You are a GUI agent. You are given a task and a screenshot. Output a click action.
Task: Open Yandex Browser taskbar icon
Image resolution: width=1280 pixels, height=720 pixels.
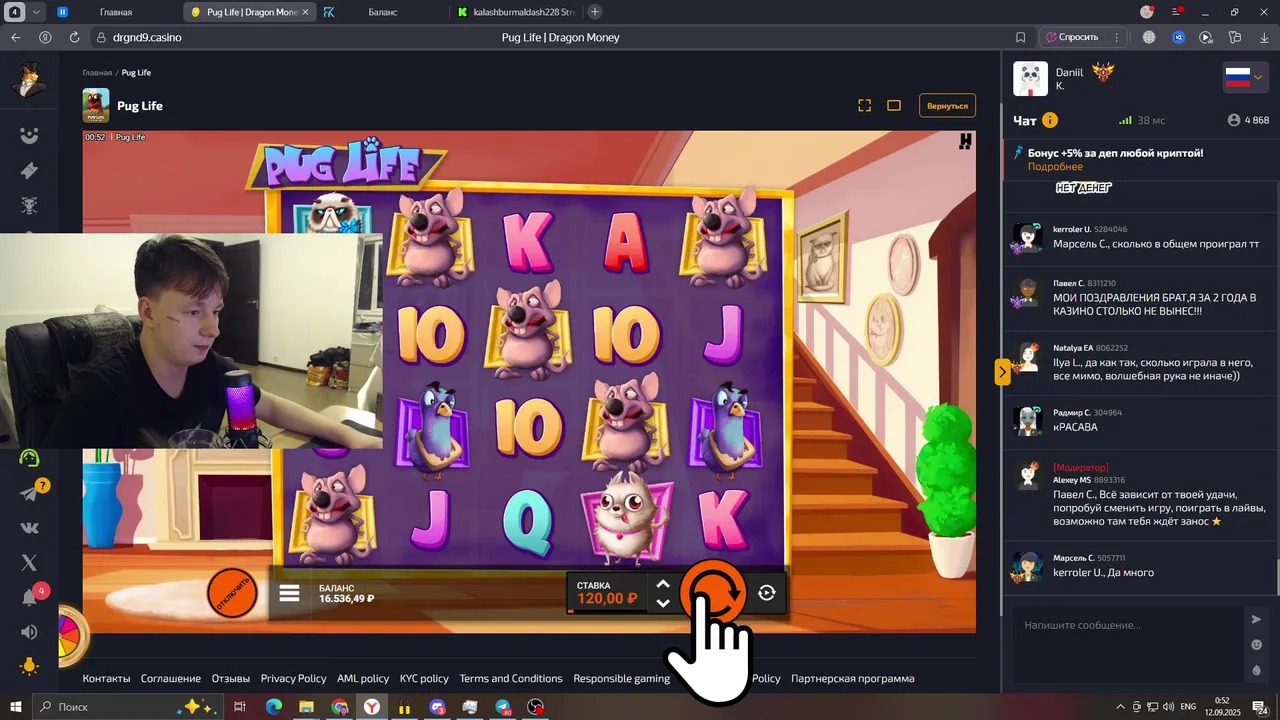(372, 707)
